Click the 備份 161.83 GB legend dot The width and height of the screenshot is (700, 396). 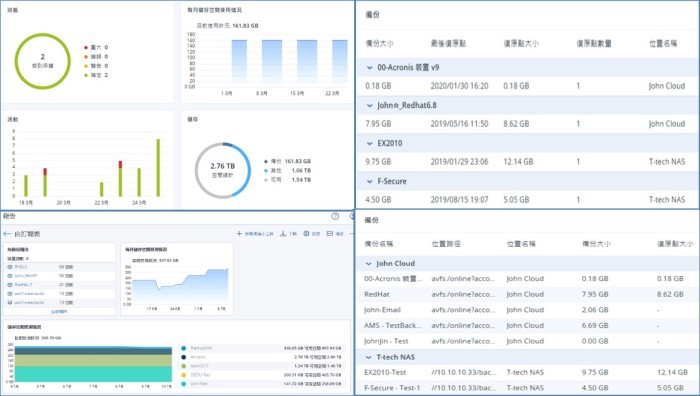(266, 162)
